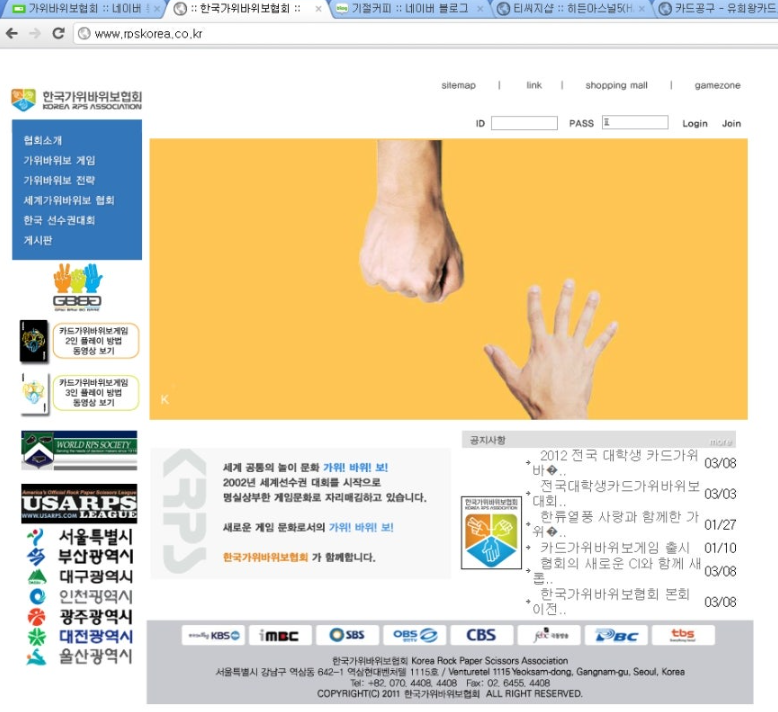Select 인천광역시 from the city list
This screenshot has height=712, width=778.
coord(79,596)
